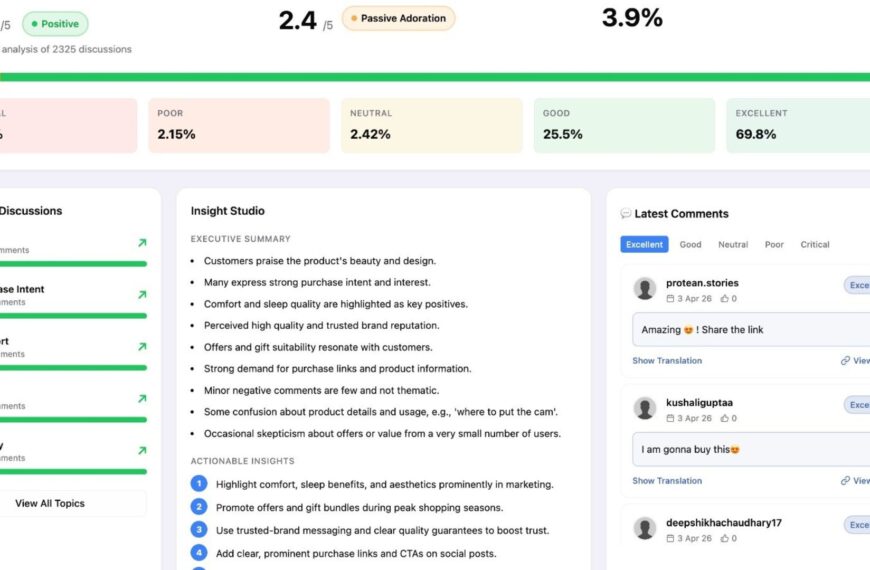
Task: Open protean.stories profile avatar
Action: (645, 289)
